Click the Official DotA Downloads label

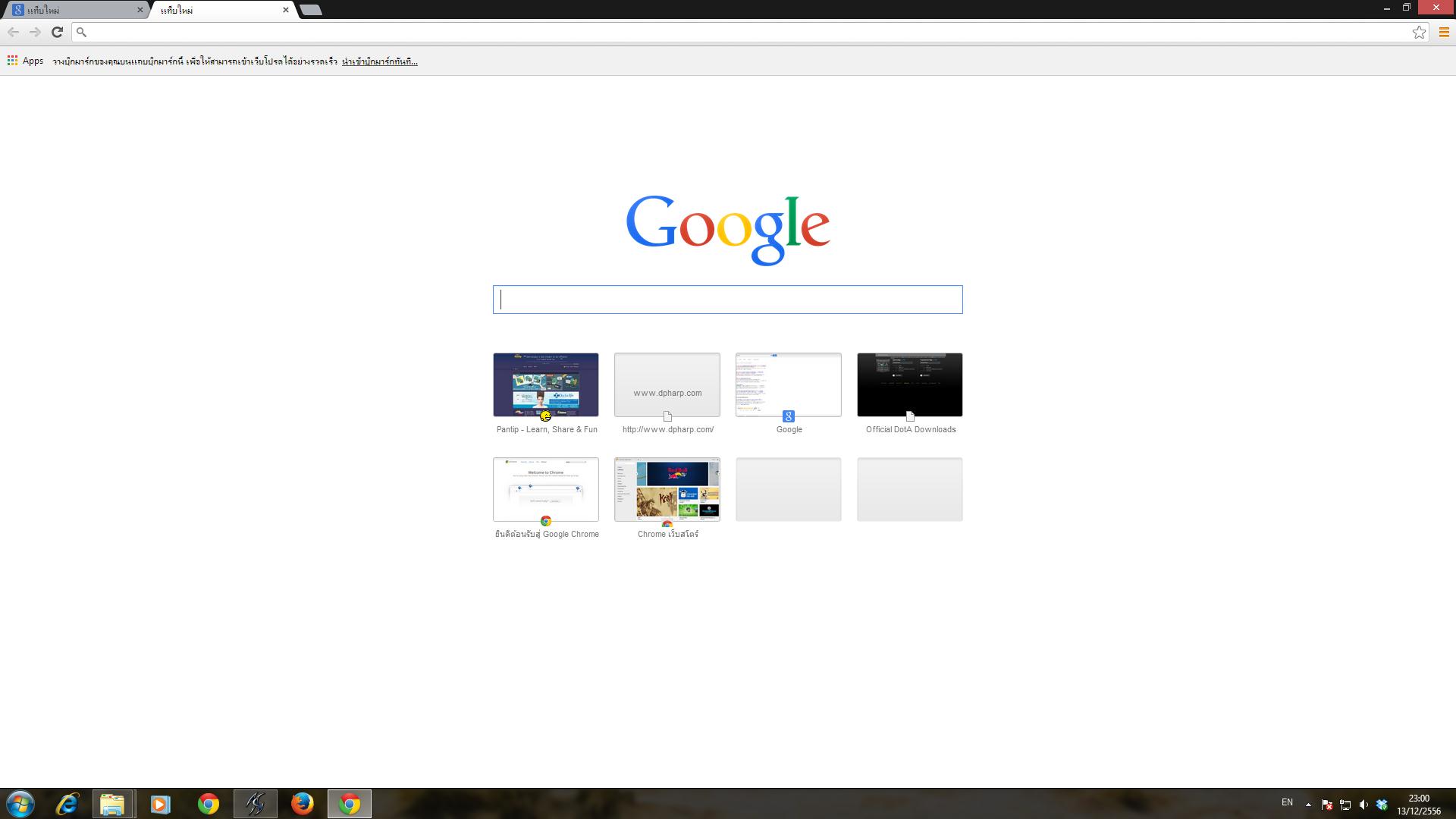(x=911, y=429)
